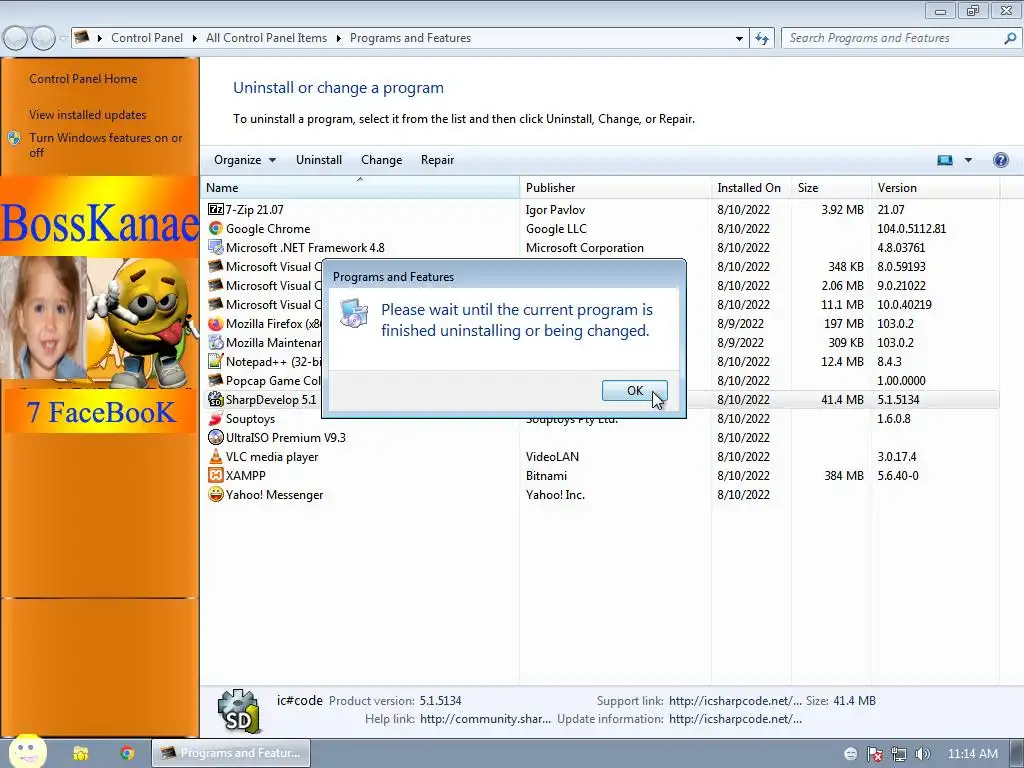Expand the view options dropdown arrow
The height and width of the screenshot is (768, 1024).
[968, 160]
